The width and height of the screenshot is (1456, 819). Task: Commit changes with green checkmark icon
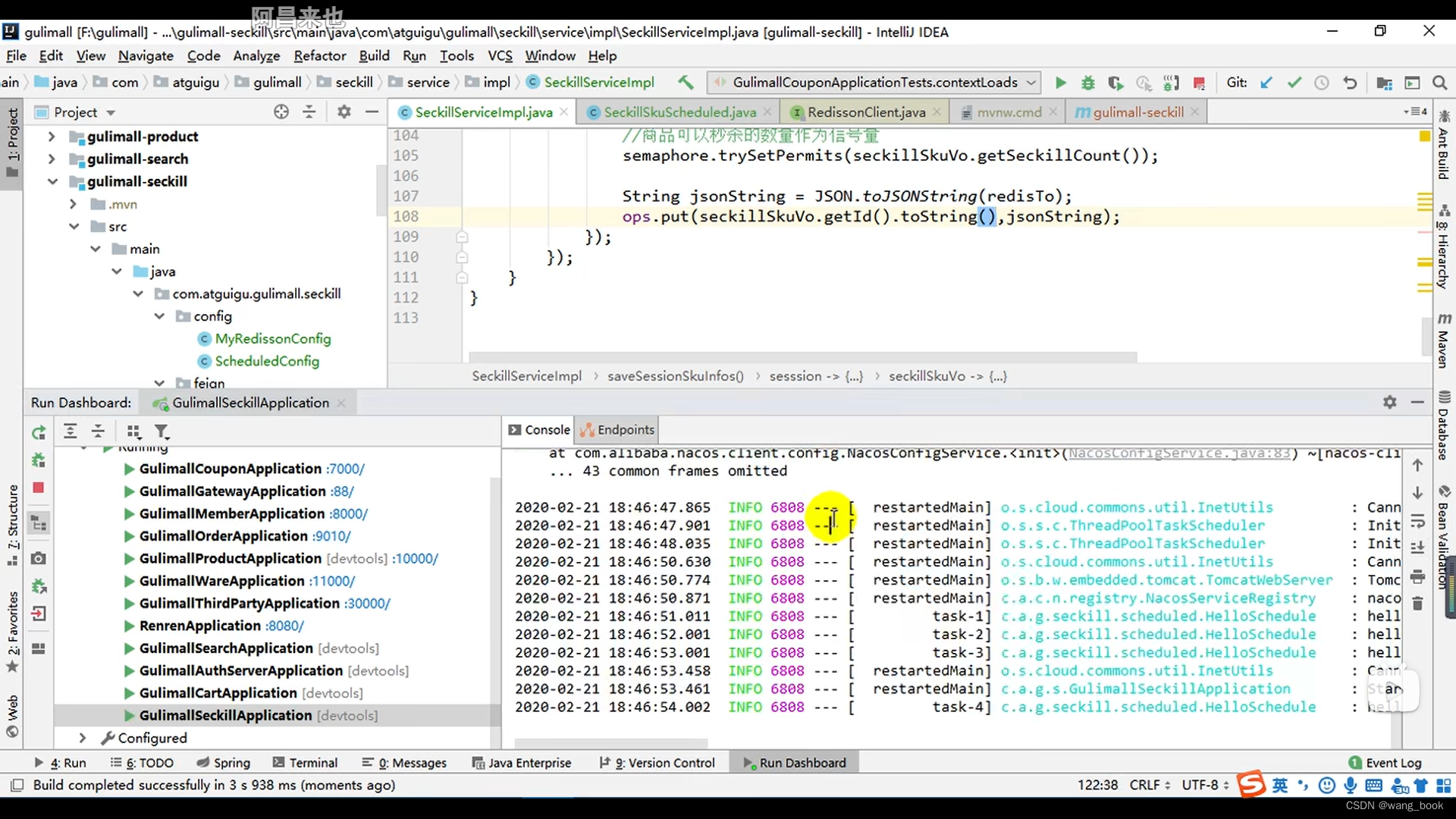[1294, 83]
